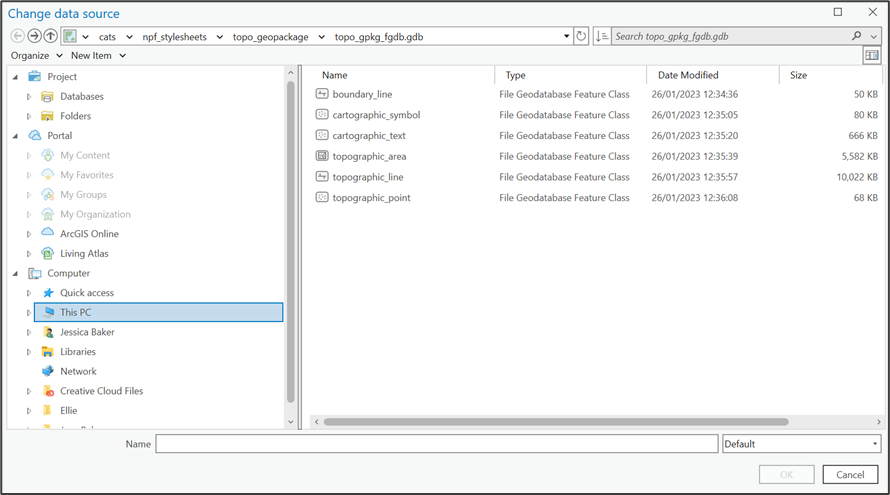
Task: Collapse the Computer tree node
Action: pyautogui.click(x=15, y=274)
